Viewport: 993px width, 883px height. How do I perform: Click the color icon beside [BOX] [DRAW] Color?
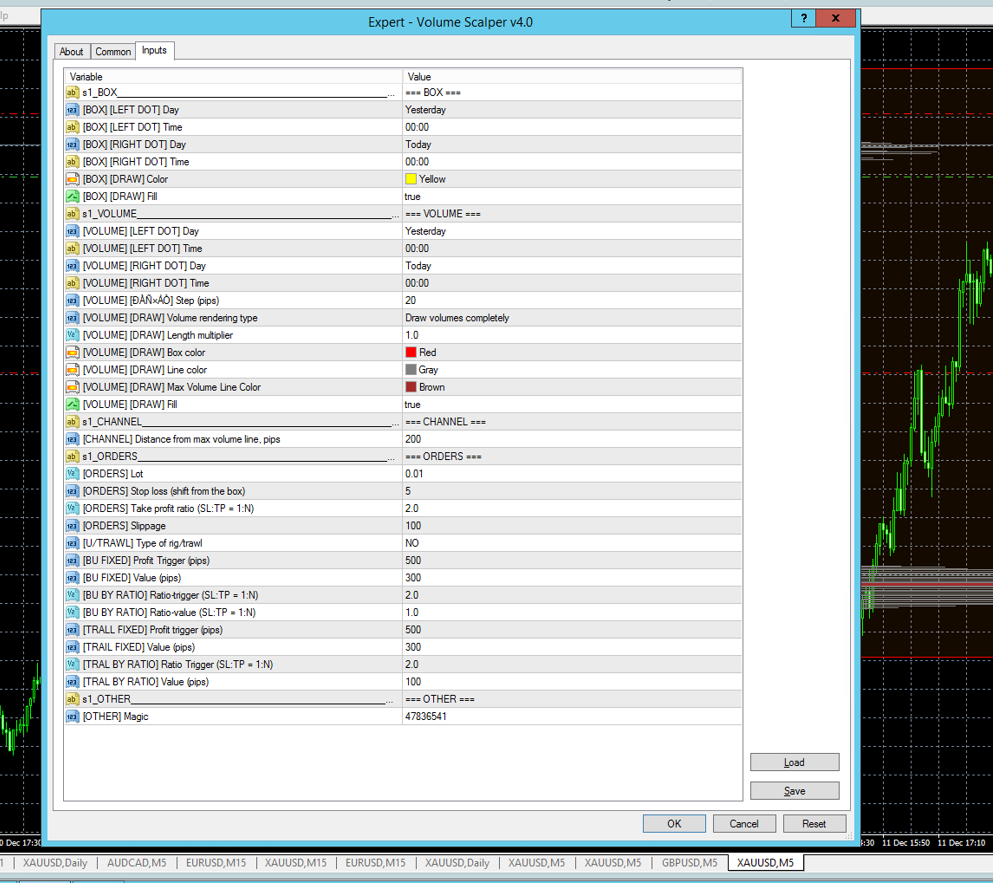click(72, 179)
